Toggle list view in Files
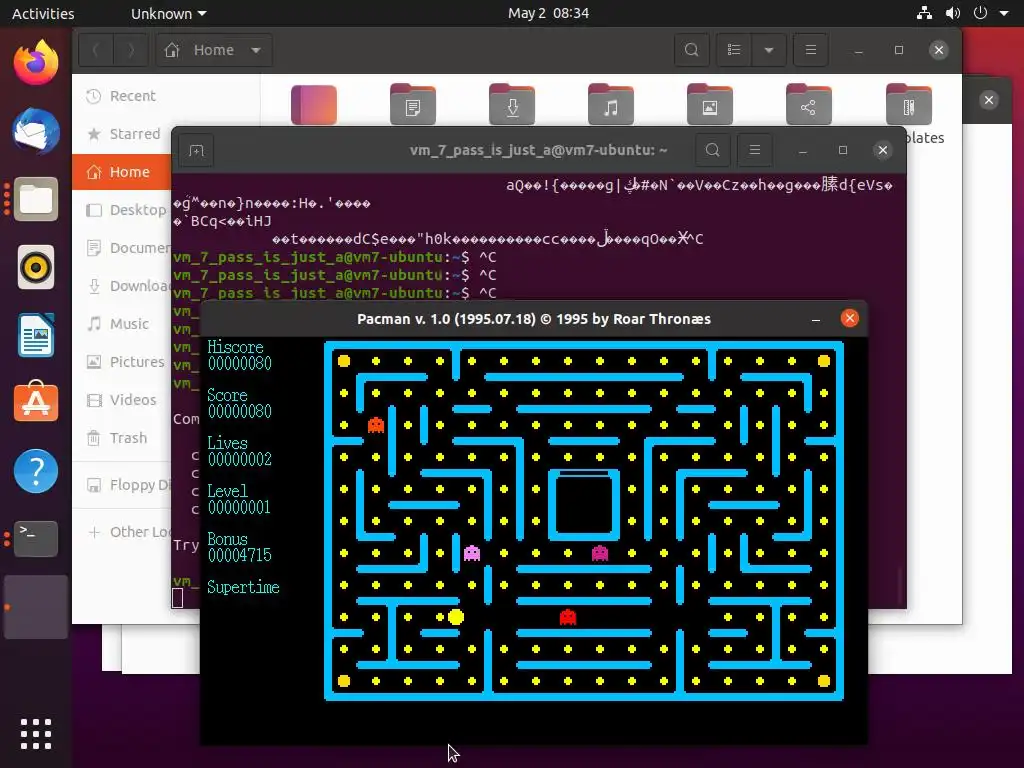 click(734, 50)
